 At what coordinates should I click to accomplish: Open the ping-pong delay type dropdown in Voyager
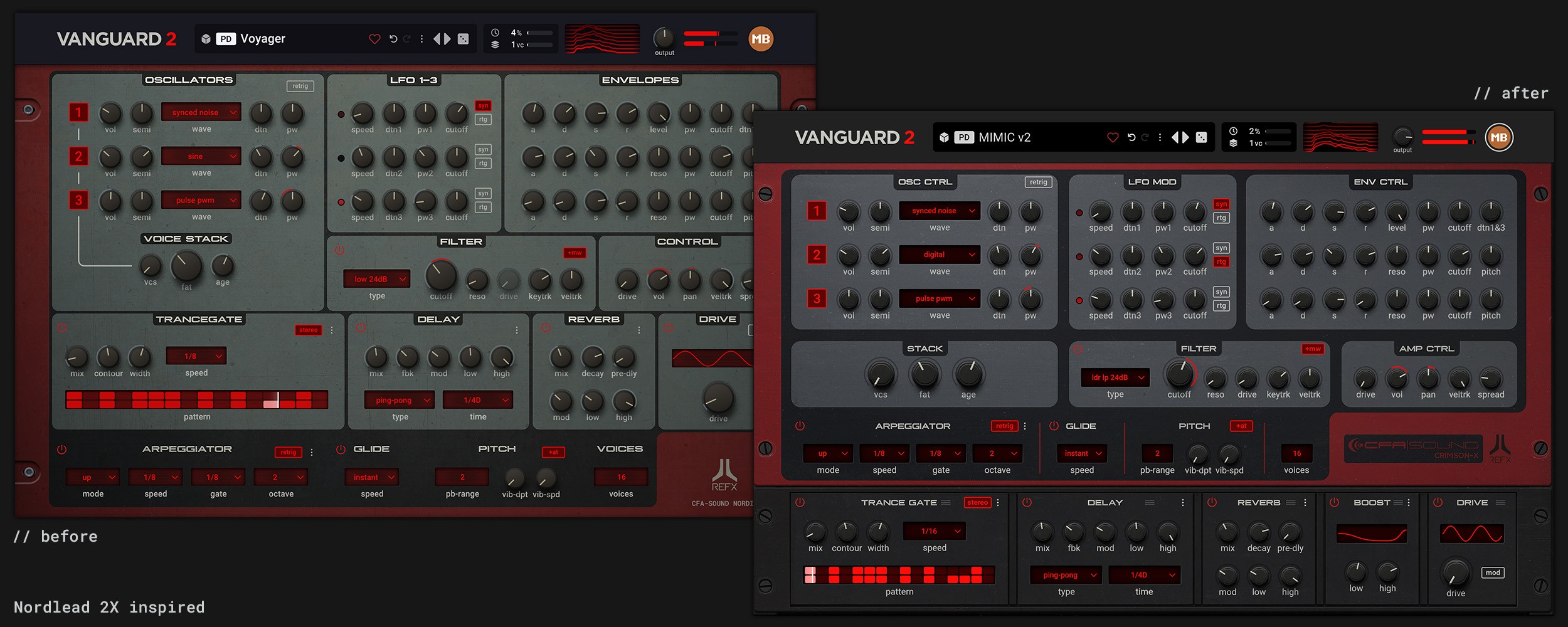click(400, 400)
